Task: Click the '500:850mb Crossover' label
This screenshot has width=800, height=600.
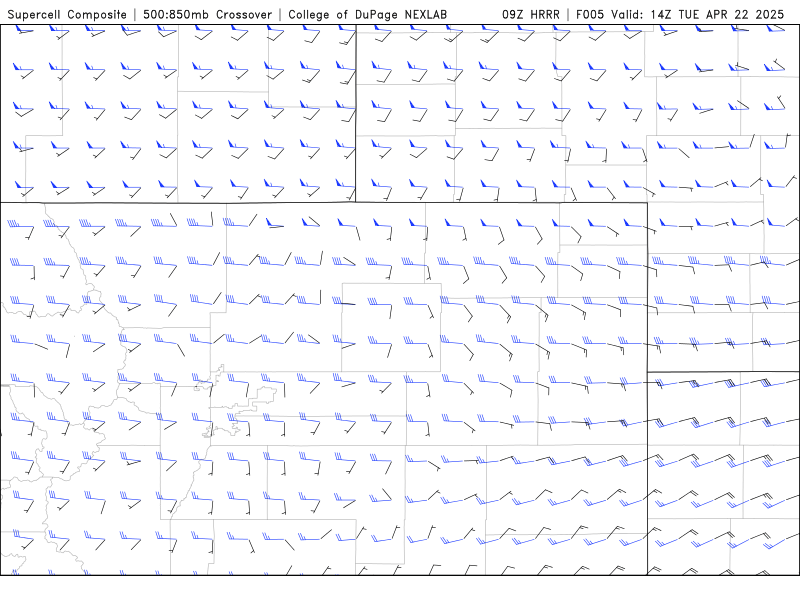Action: click(207, 15)
